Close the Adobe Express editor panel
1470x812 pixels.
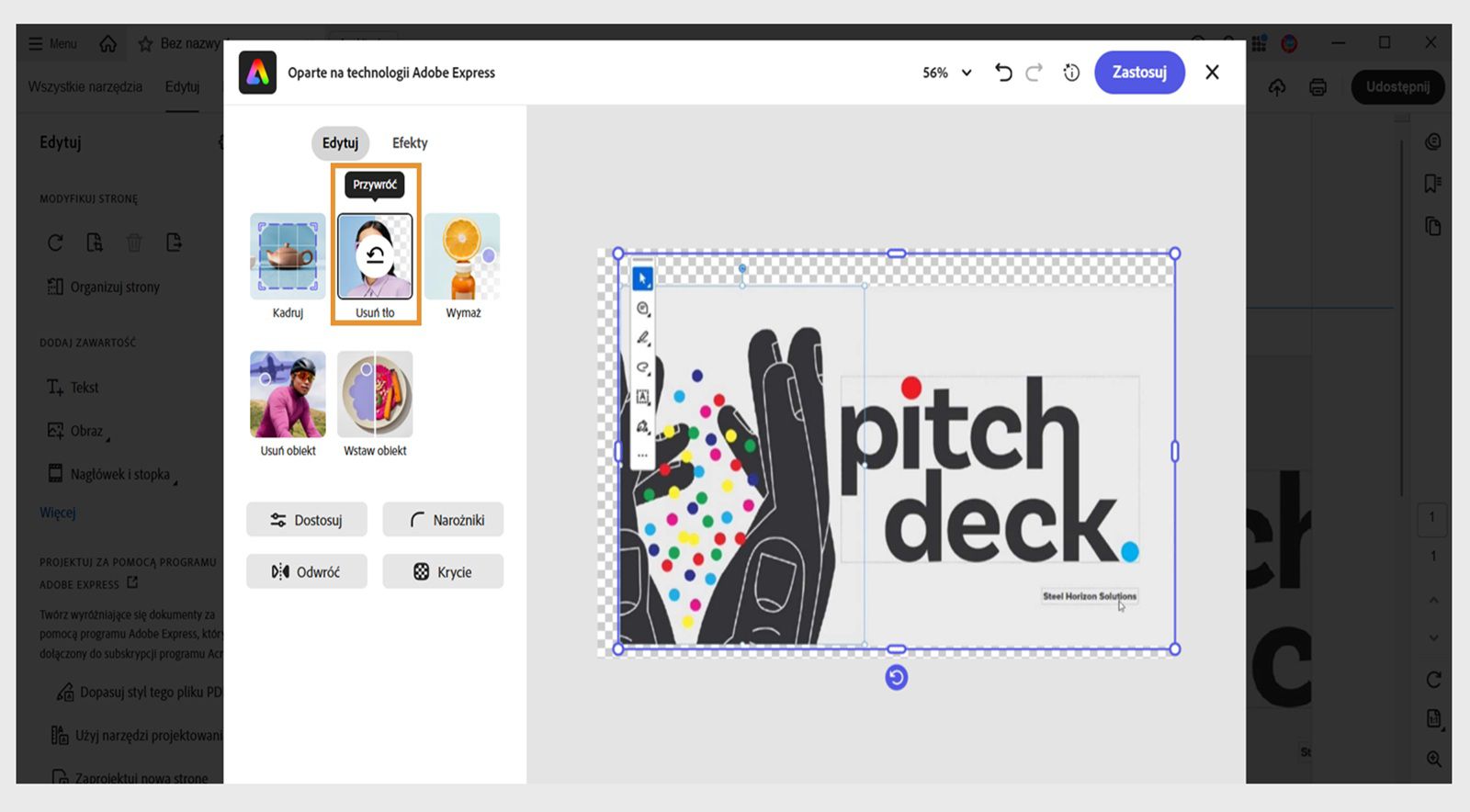[1212, 73]
